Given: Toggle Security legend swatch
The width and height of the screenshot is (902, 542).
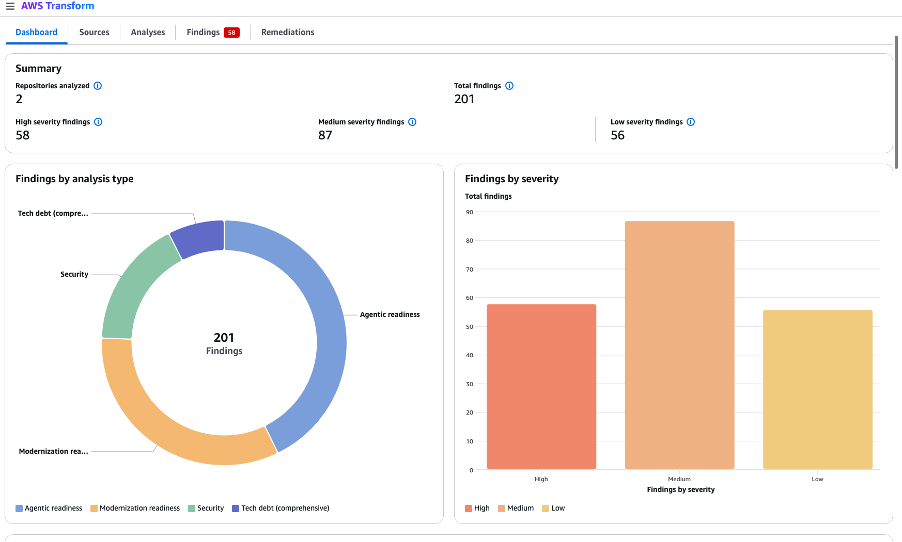Looking at the screenshot, I should (x=192, y=509).
